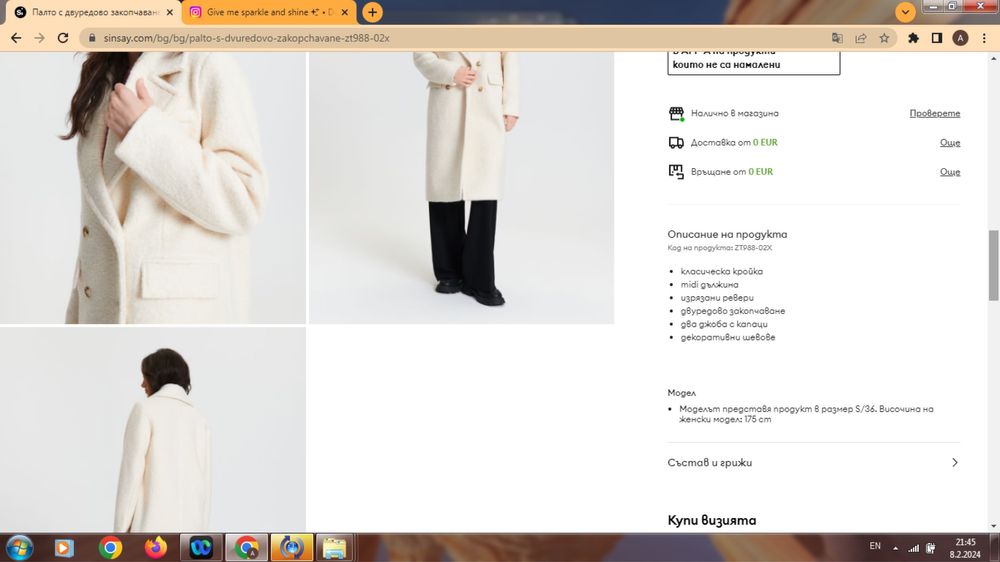Launch Firefox from taskbar
This screenshot has height=562, width=1000.
click(156, 547)
